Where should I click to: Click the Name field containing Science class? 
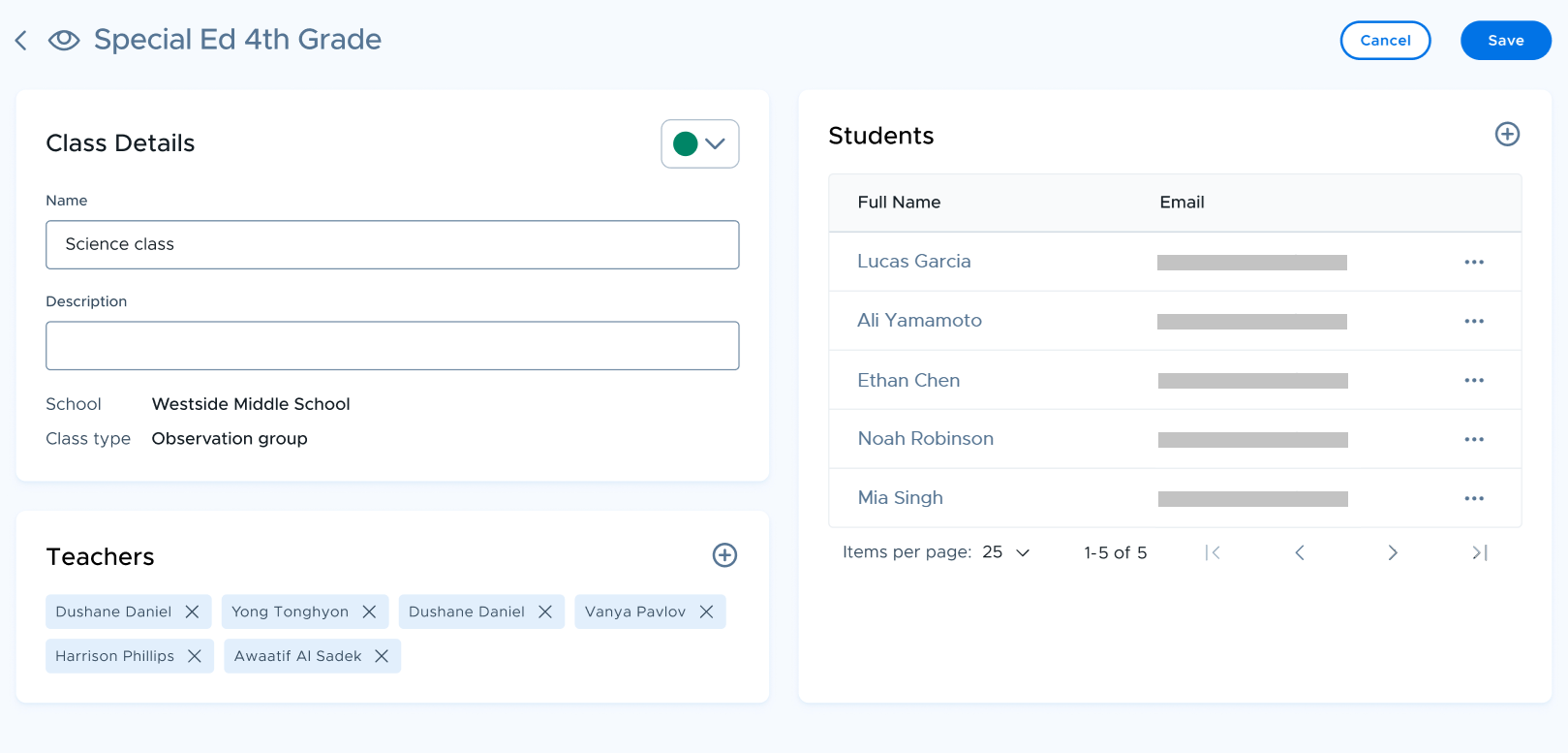392,244
